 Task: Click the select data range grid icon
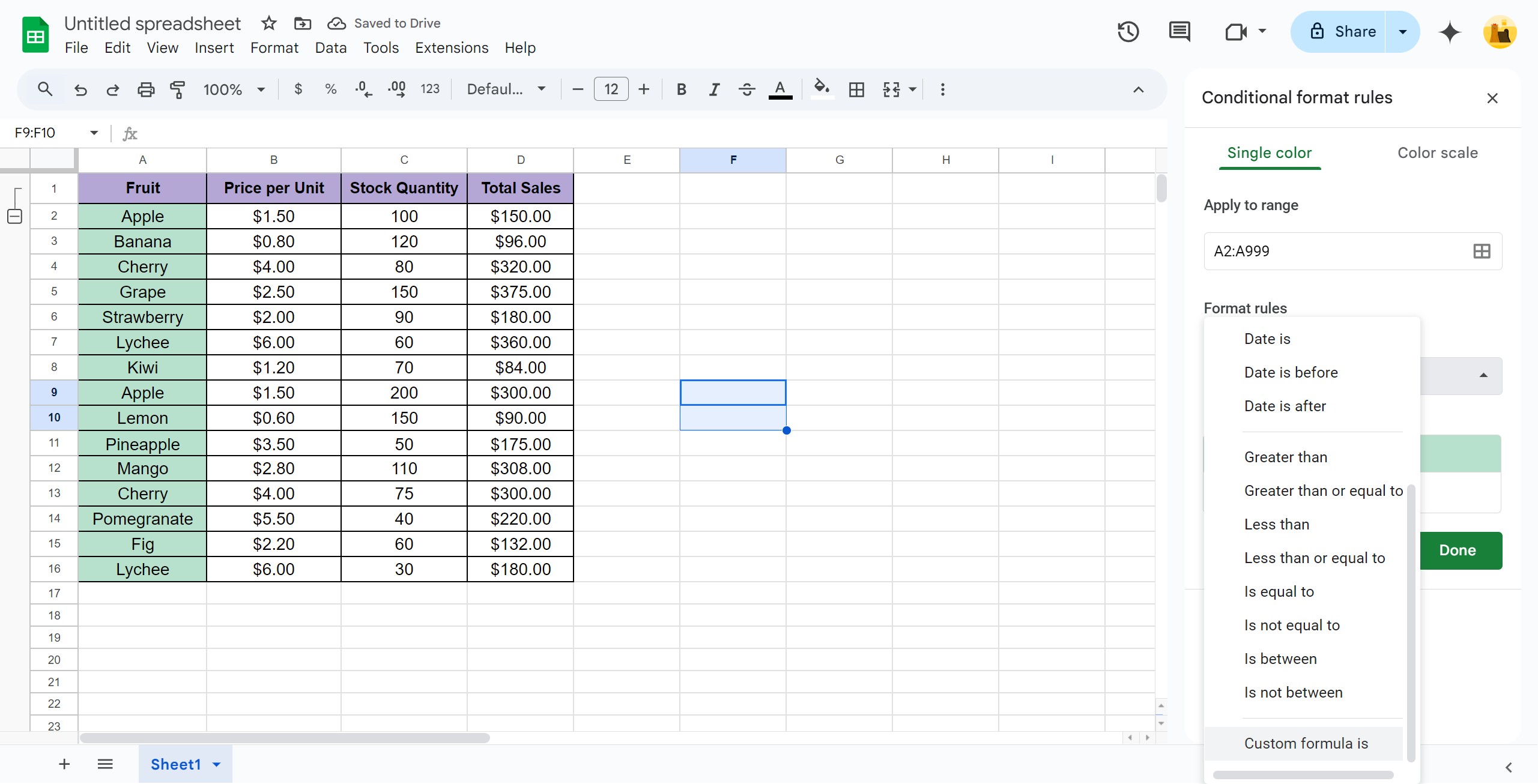click(1482, 251)
